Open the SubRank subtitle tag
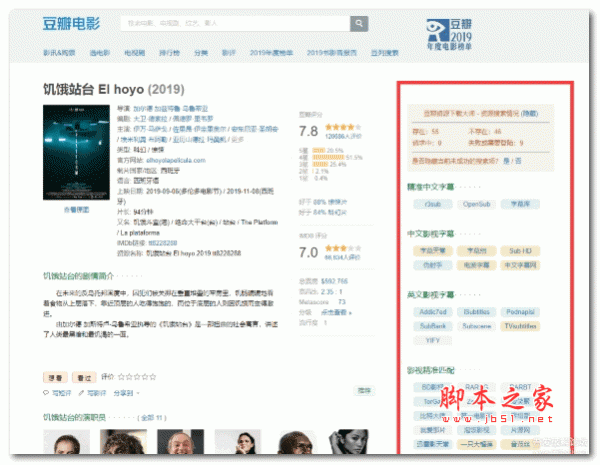 pyautogui.click(x=433, y=326)
